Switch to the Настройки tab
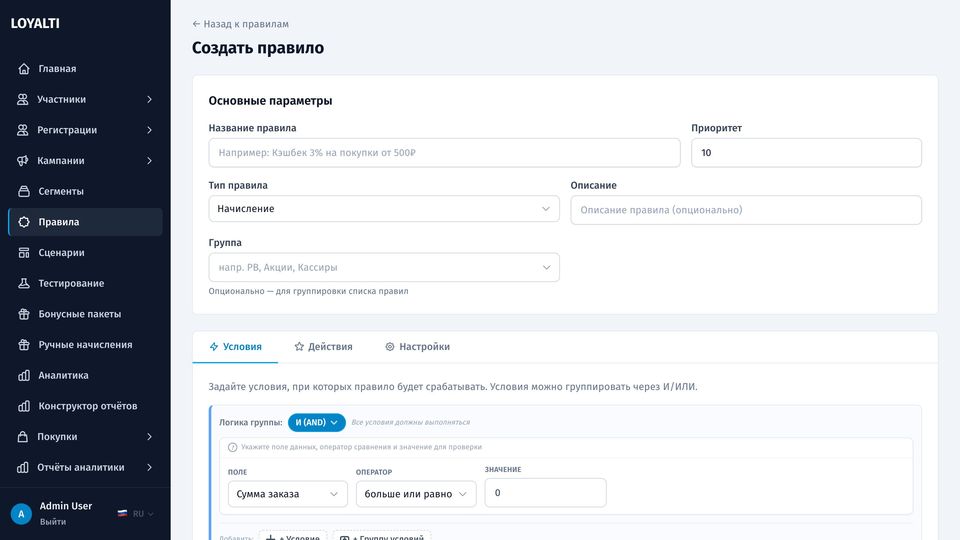 coord(418,347)
